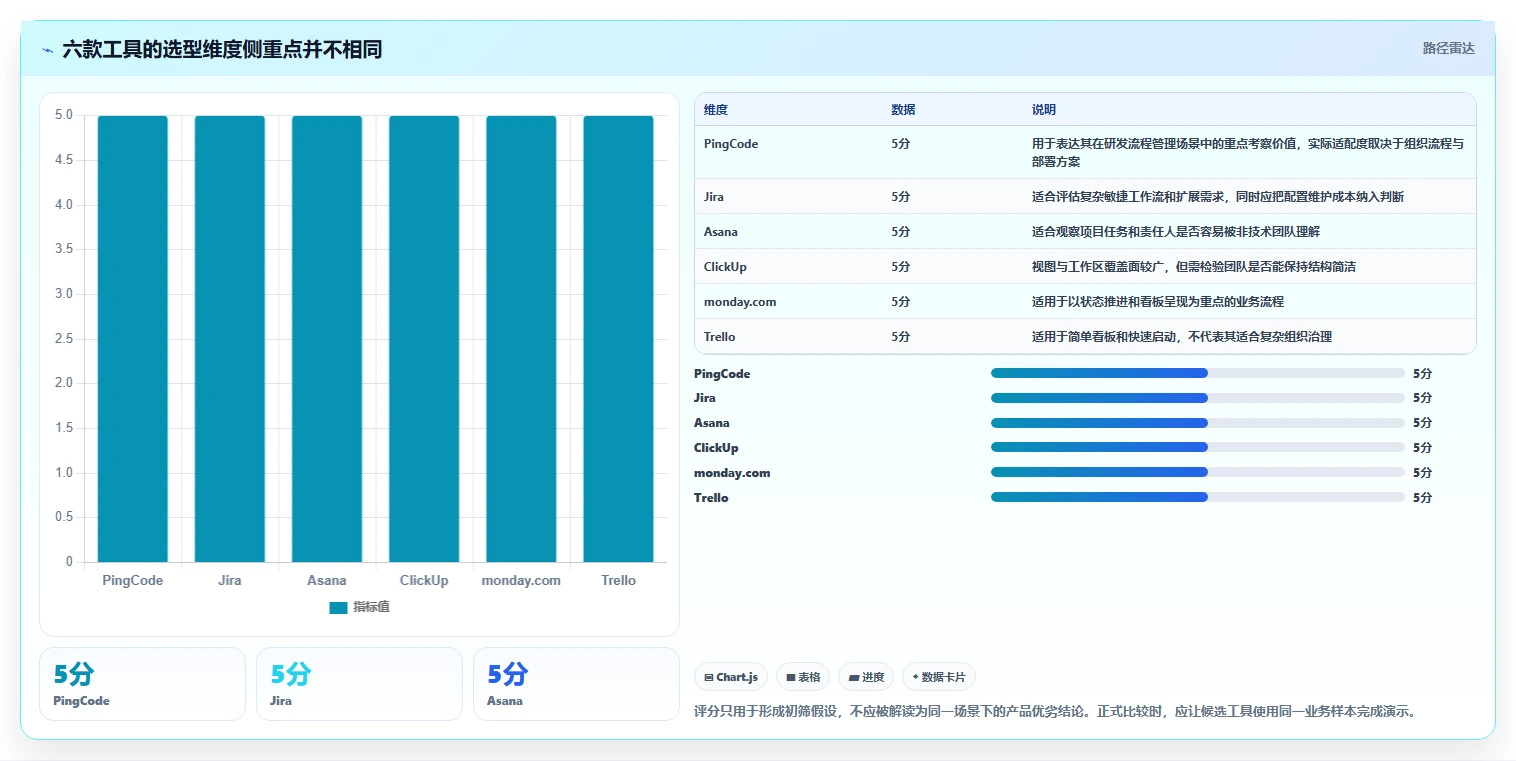Open the PingCode 5分 score card
1516x761 pixels.
(x=142, y=684)
